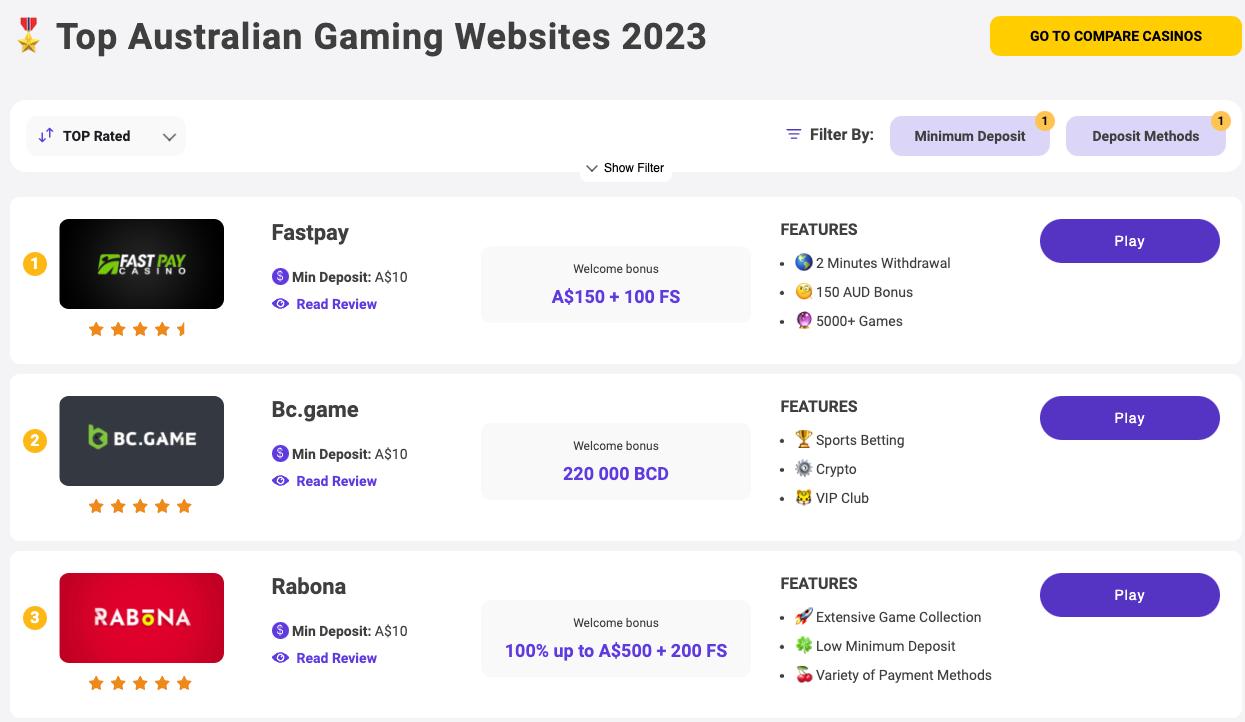Click the Sports Betting feature text
The image size is (1245, 722).
click(860, 440)
